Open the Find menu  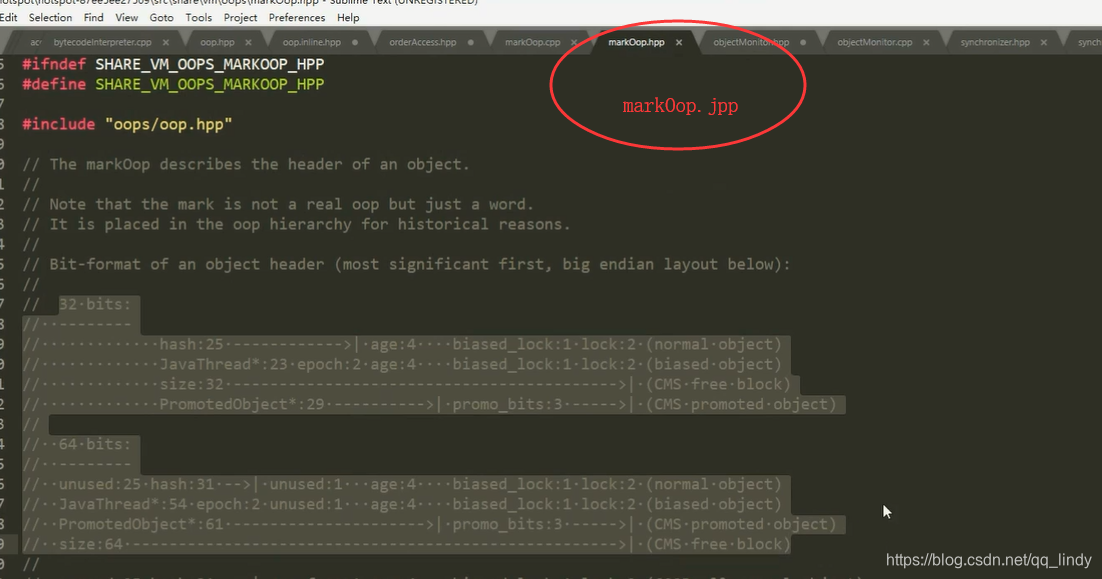[93, 18]
